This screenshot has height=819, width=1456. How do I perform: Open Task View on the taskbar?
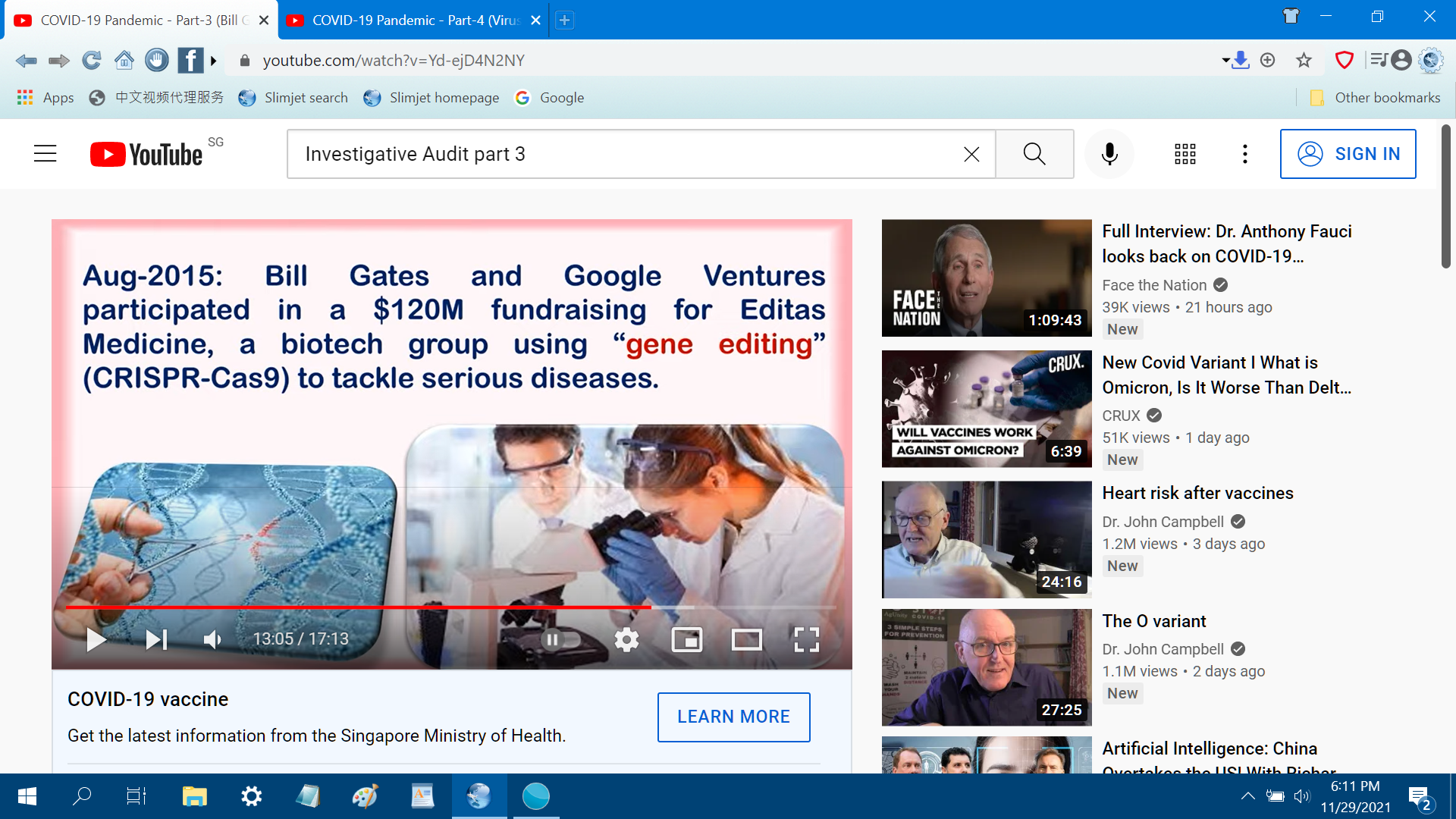pos(136,796)
